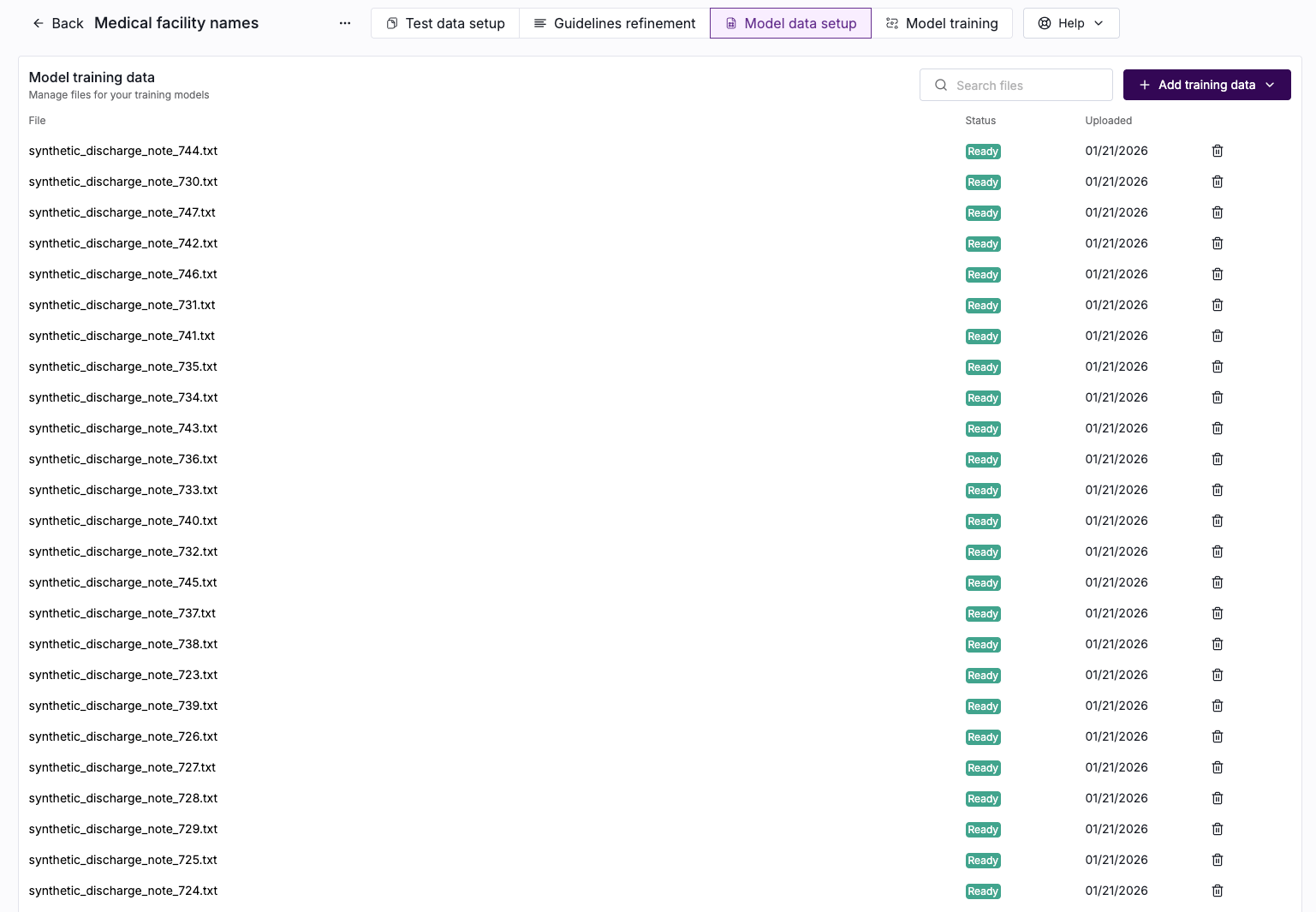This screenshot has height=912, width=1316.
Task: Remove synthetic_discharge_note_737.txt with the trash icon
Action: click(1217, 613)
